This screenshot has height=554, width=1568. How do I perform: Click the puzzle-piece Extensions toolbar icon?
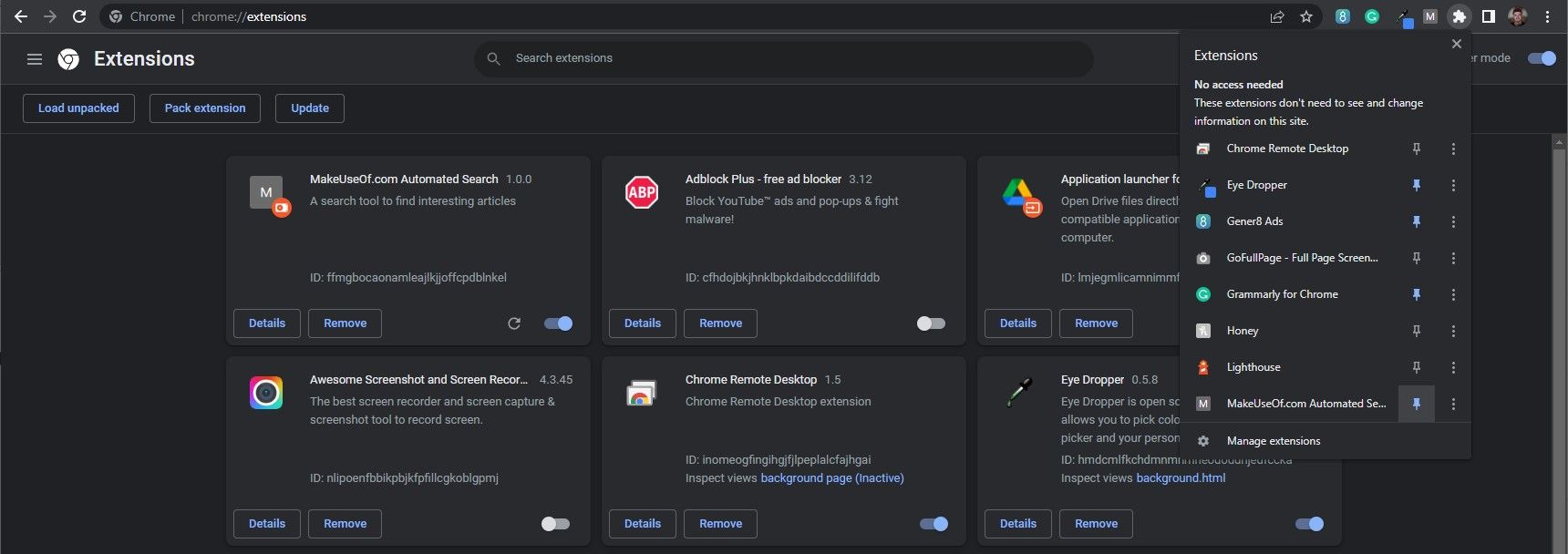tap(1460, 16)
